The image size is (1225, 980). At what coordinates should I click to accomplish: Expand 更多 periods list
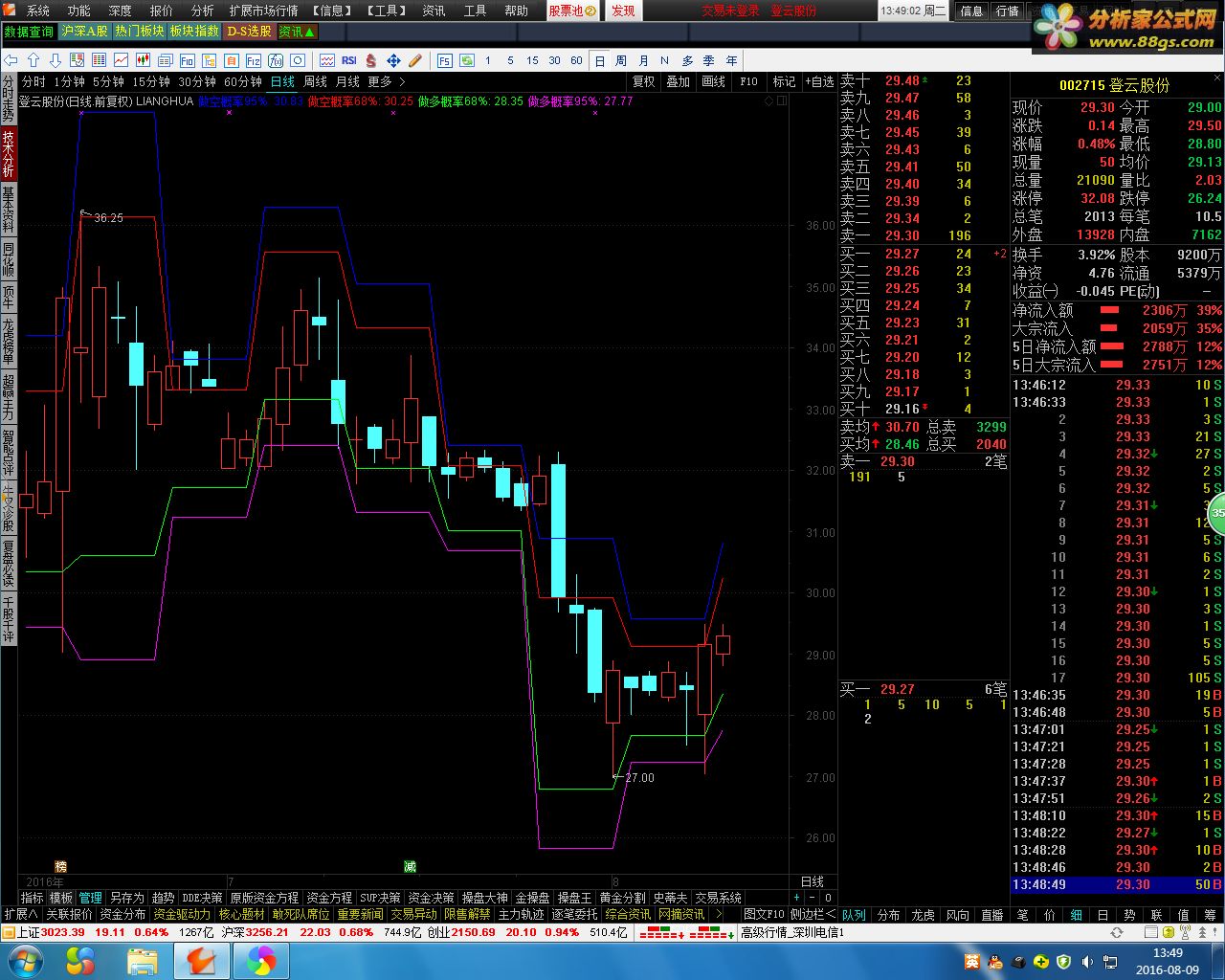coord(387,81)
